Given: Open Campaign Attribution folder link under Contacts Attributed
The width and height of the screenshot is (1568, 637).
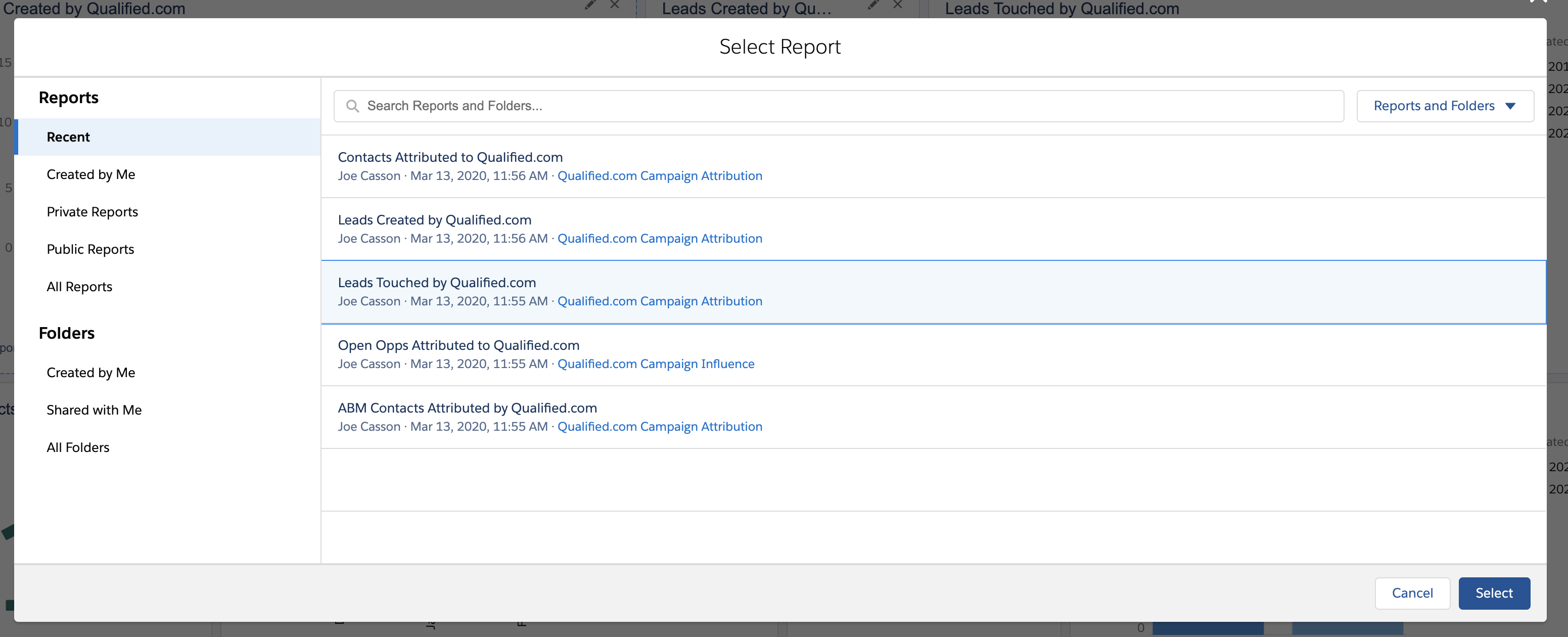Looking at the screenshot, I should coord(660,176).
